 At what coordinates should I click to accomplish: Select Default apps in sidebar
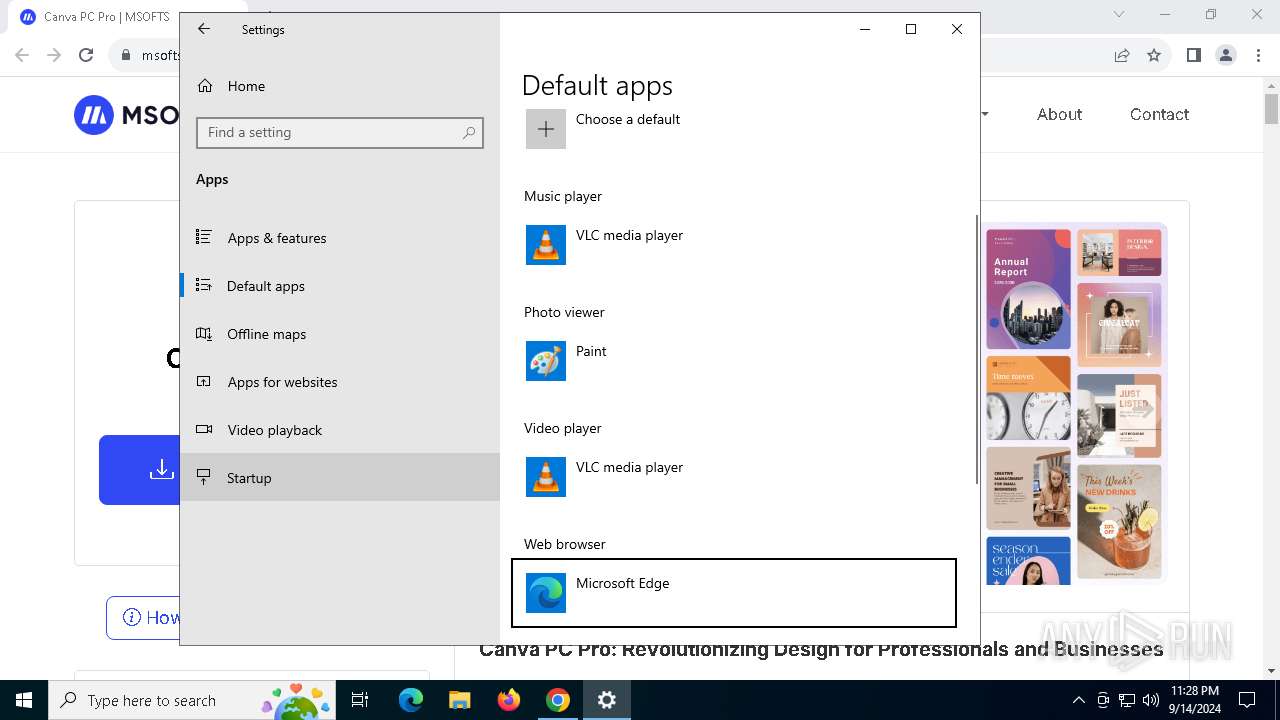[340, 286]
